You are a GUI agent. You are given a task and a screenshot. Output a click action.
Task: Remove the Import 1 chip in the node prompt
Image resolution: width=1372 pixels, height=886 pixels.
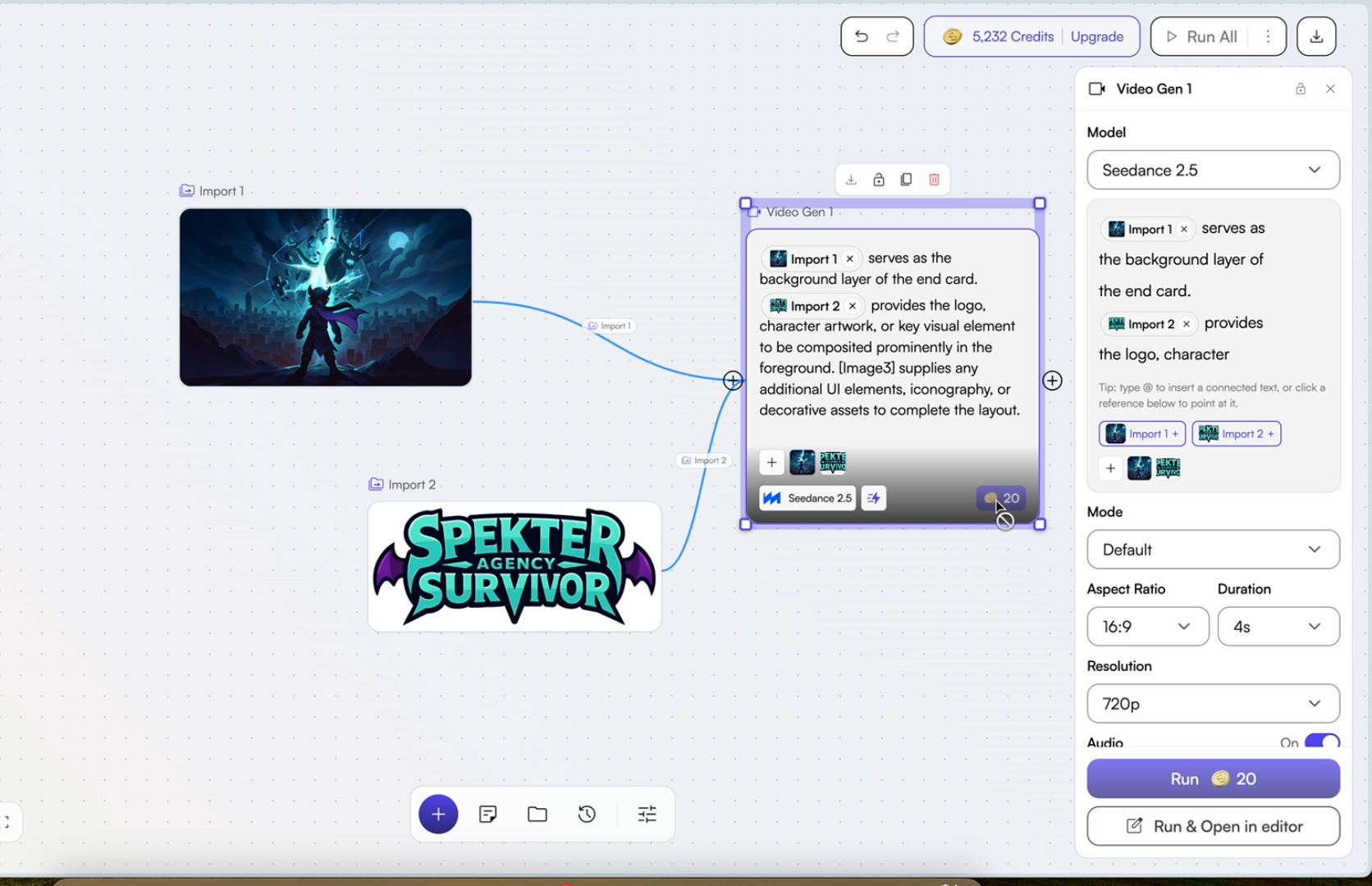pyautogui.click(x=850, y=259)
